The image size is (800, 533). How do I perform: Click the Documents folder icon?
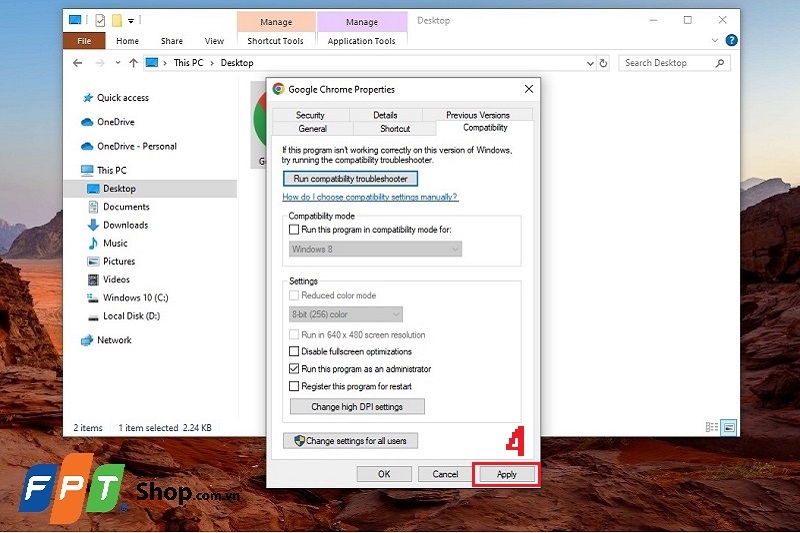click(x=93, y=207)
